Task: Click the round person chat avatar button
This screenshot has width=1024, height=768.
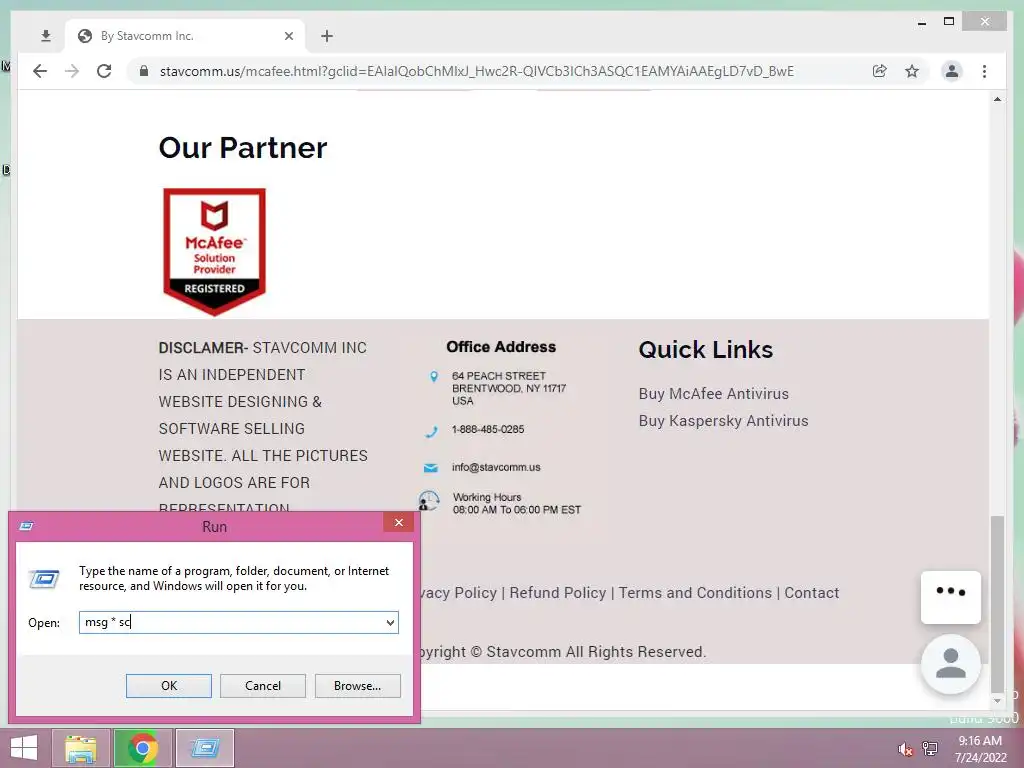Action: (951, 664)
